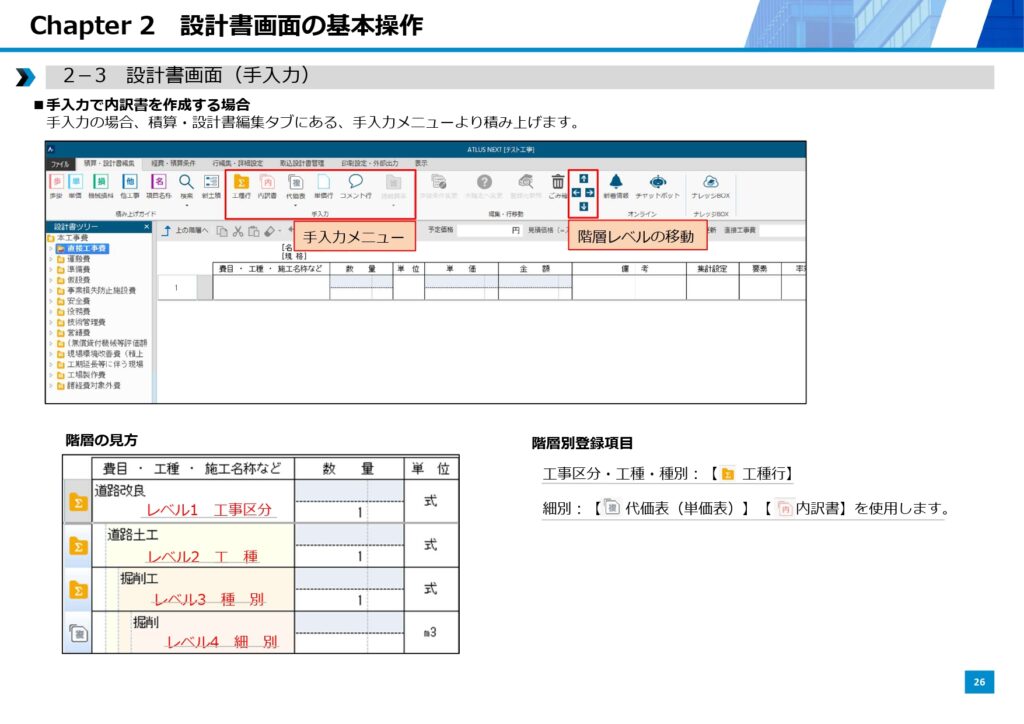Expand the 運搬費 tree node
The image size is (1024, 724).
point(51,258)
